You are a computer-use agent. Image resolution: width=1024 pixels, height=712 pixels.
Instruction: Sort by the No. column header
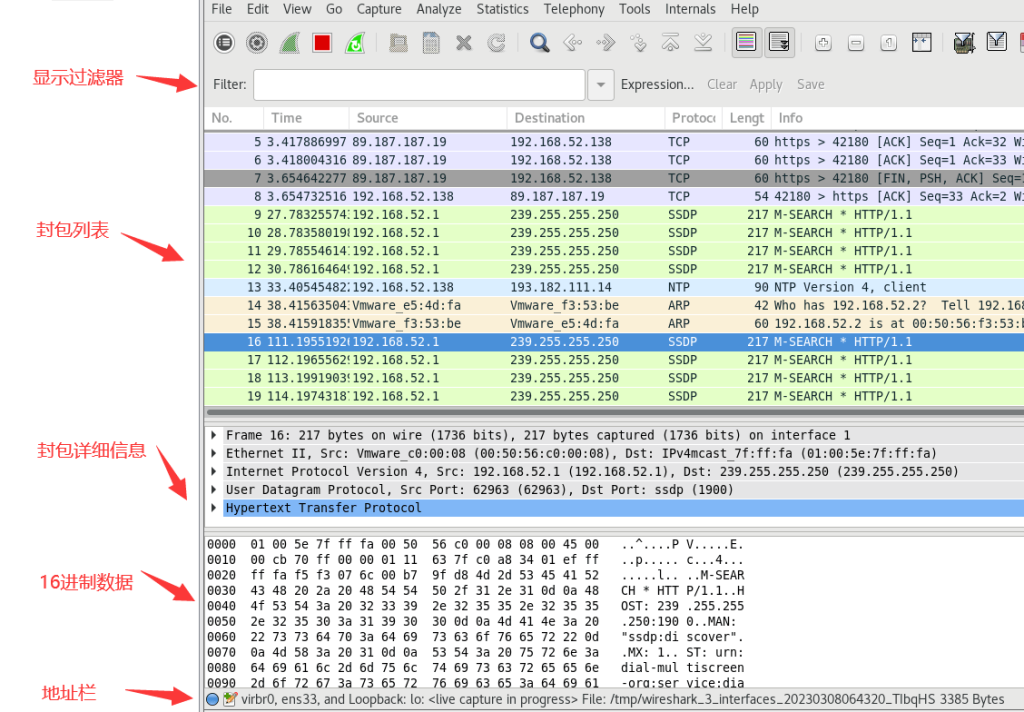click(234, 118)
